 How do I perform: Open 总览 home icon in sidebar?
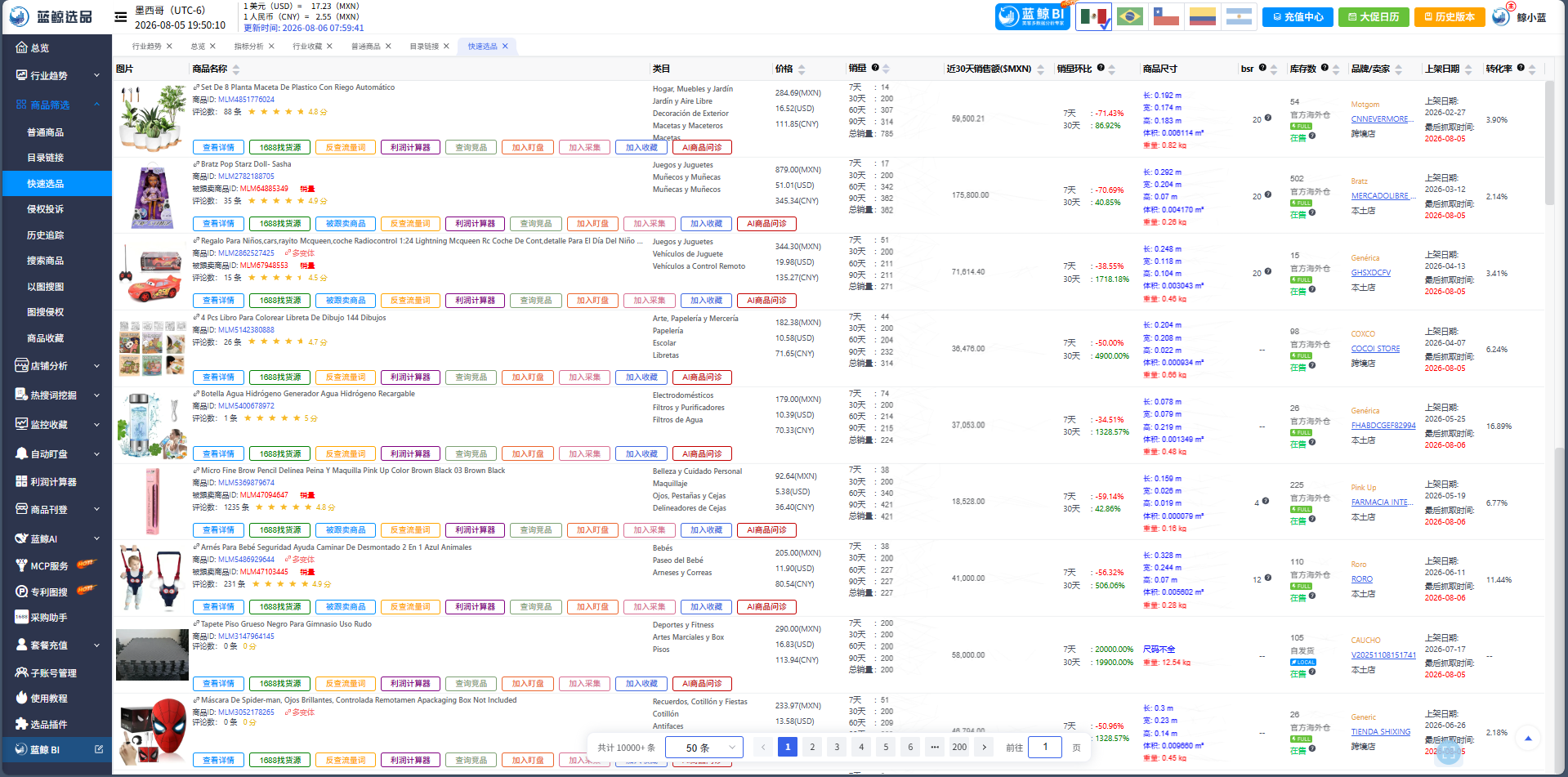pos(22,47)
